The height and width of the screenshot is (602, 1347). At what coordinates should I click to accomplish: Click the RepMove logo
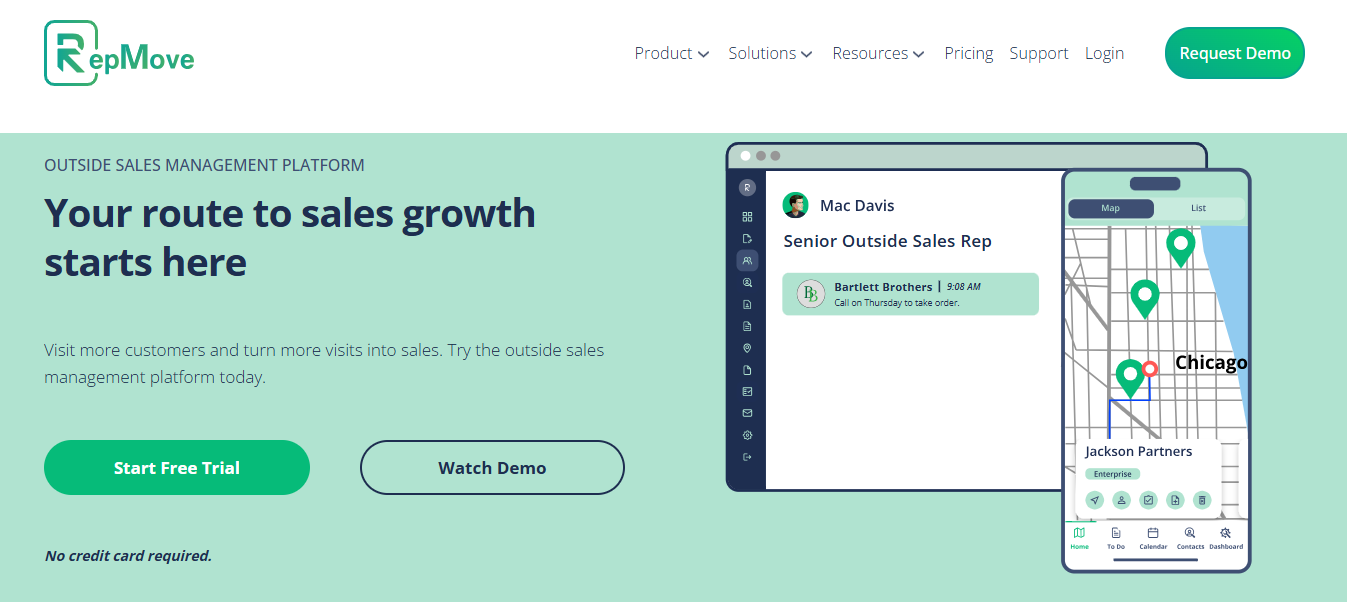(119, 53)
